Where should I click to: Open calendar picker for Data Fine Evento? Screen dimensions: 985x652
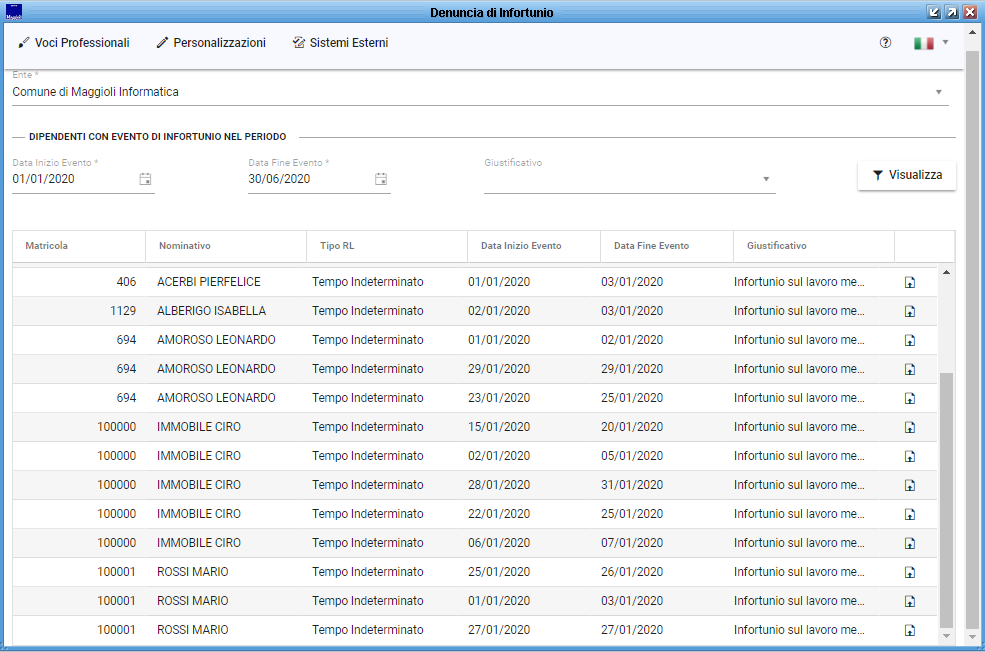tap(381, 179)
